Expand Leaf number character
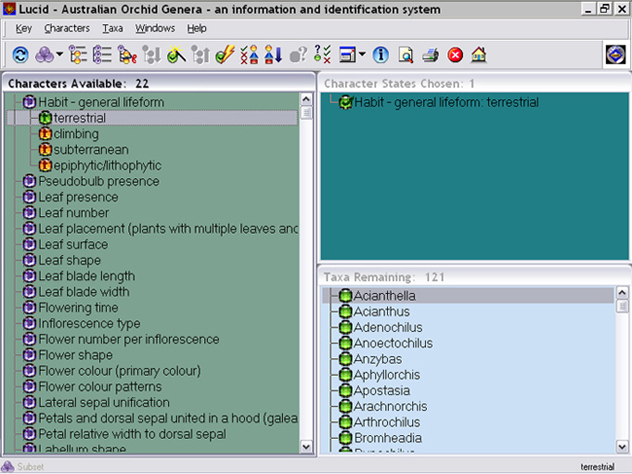Image resolution: width=632 pixels, height=474 pixels. point(29,212)
